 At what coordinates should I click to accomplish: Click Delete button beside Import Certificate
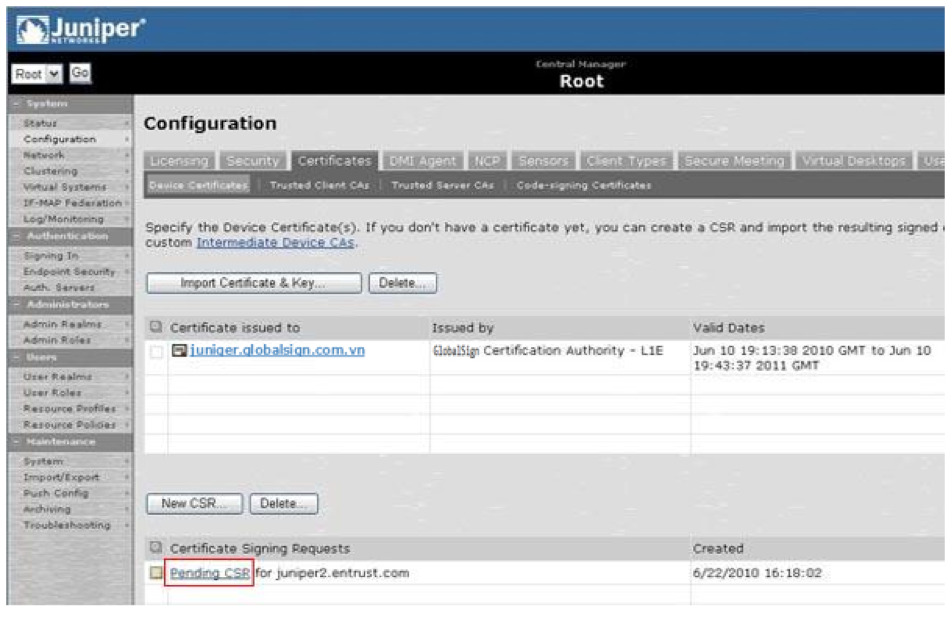coord(403,283)
